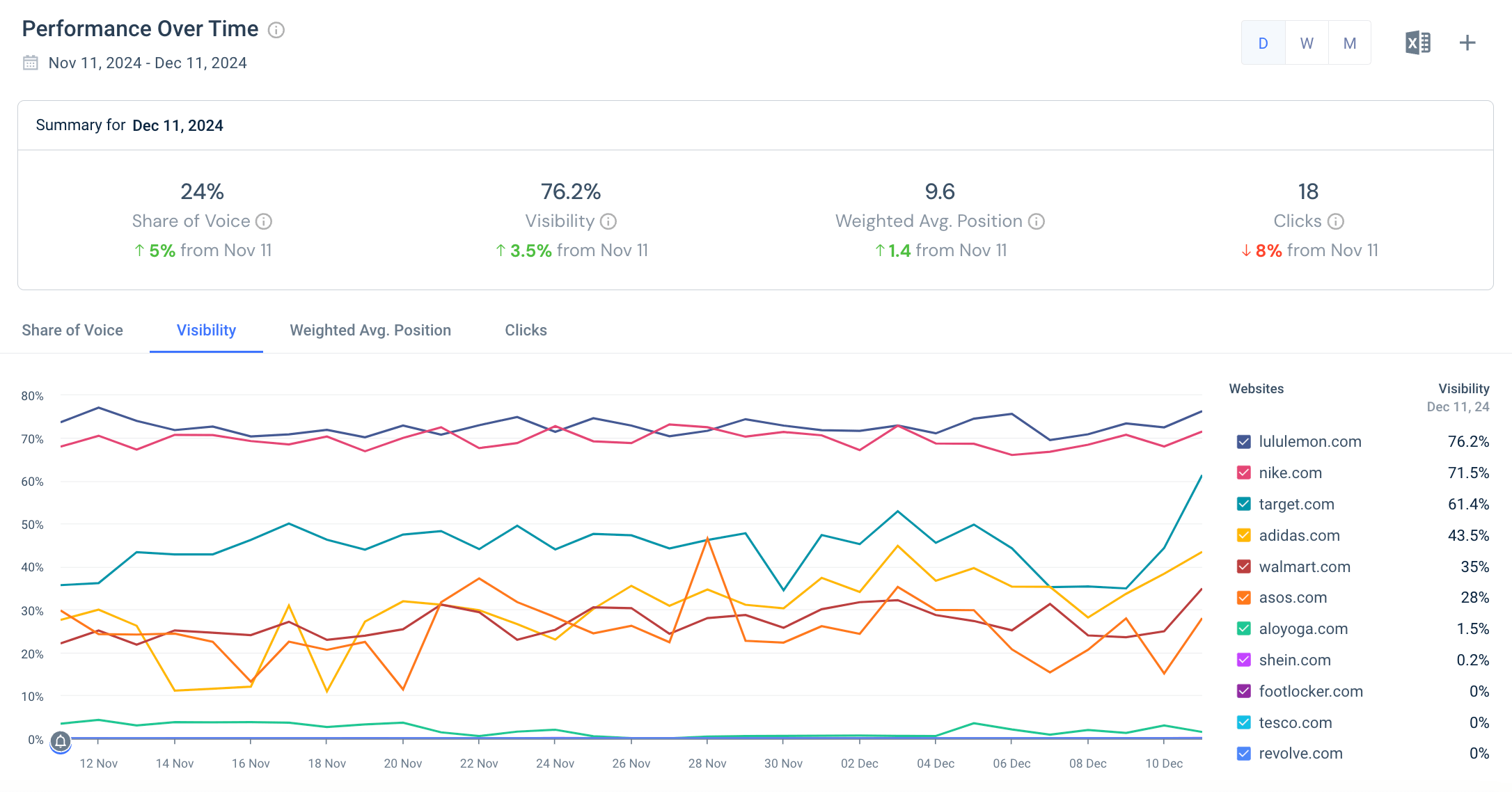The height and width of the screenshot is (792, 1512).
Task: Switch to Share of Voice tab
Action: 72,331
